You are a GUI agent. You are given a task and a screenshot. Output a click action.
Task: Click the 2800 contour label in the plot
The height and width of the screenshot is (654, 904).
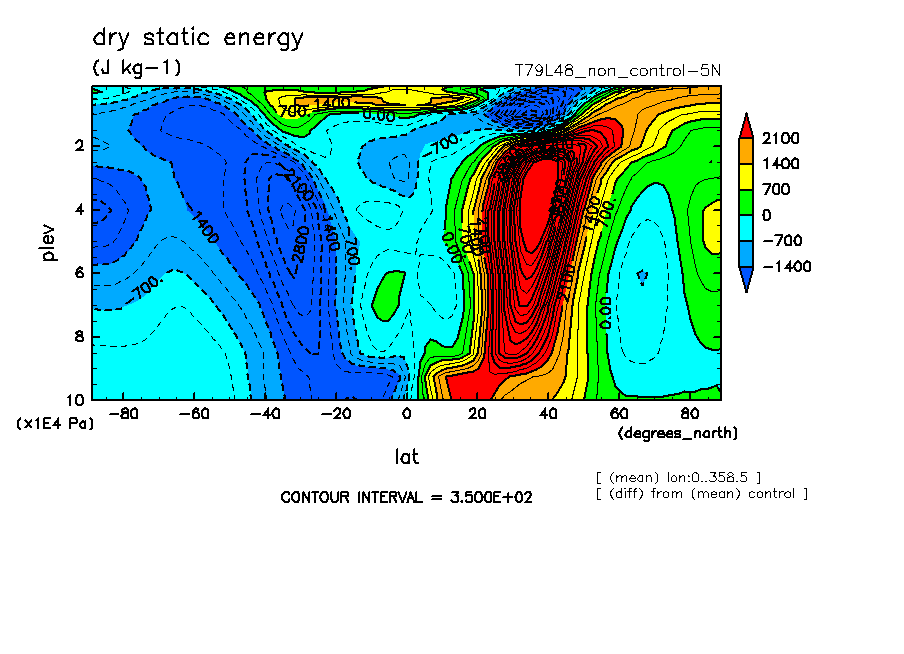[x=299, y=244]
